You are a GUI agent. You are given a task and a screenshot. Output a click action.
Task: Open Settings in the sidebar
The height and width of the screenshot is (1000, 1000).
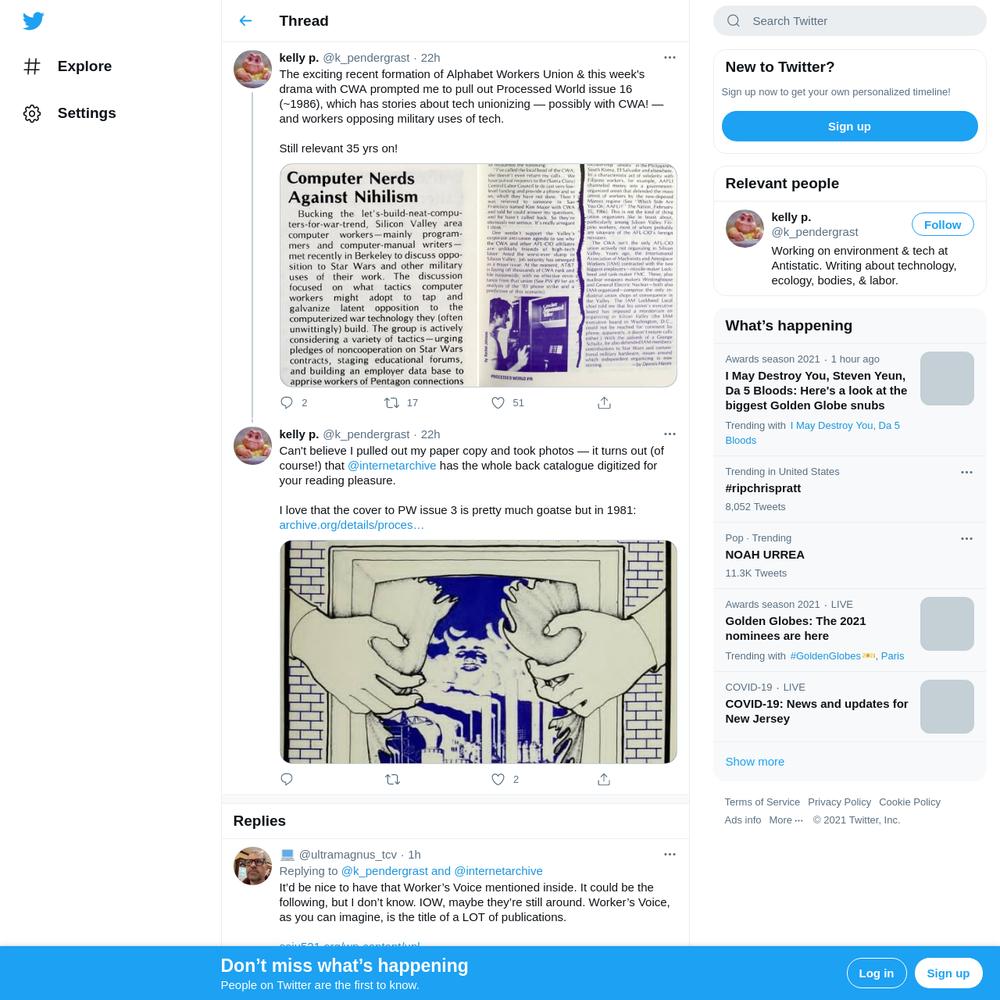coord(70,114)
